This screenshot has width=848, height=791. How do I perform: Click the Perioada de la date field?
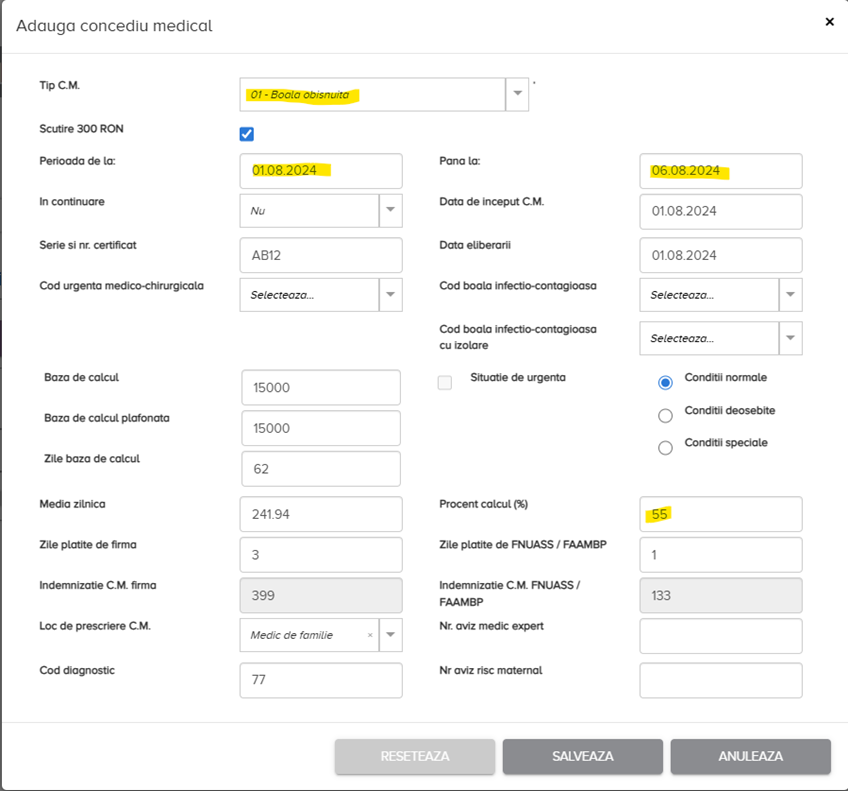tap(321, 171)
